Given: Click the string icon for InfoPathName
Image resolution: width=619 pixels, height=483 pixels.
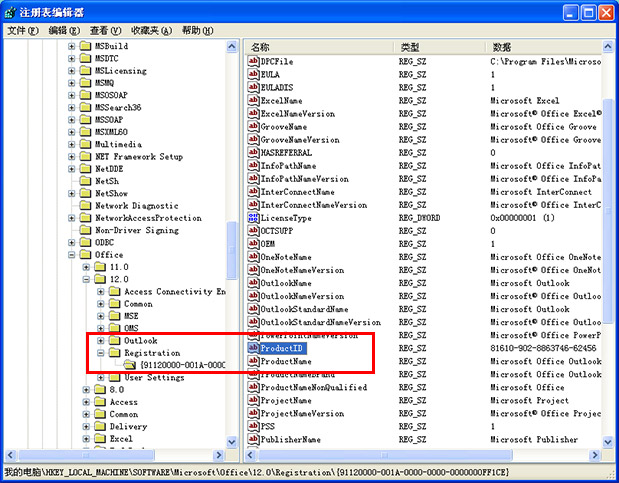Looking at the screenshot, I should 253,165.
